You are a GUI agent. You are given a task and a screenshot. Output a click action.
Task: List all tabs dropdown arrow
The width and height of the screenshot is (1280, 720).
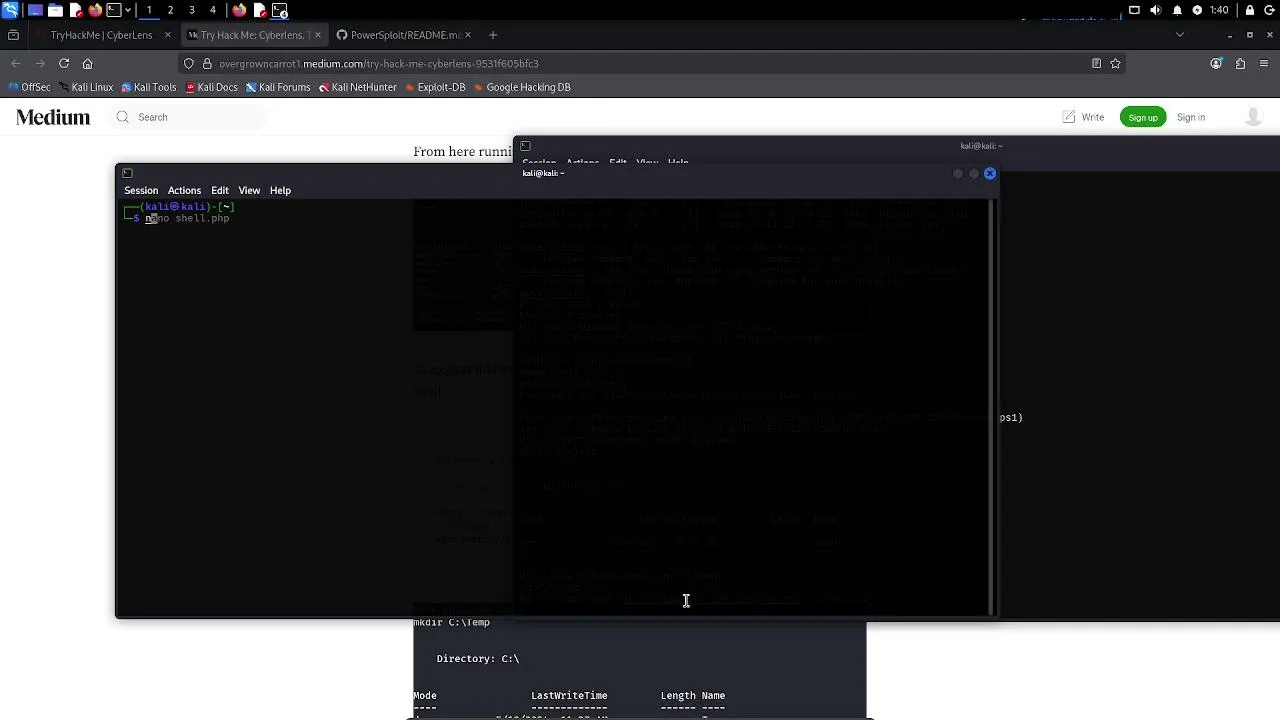[1180, 35]
